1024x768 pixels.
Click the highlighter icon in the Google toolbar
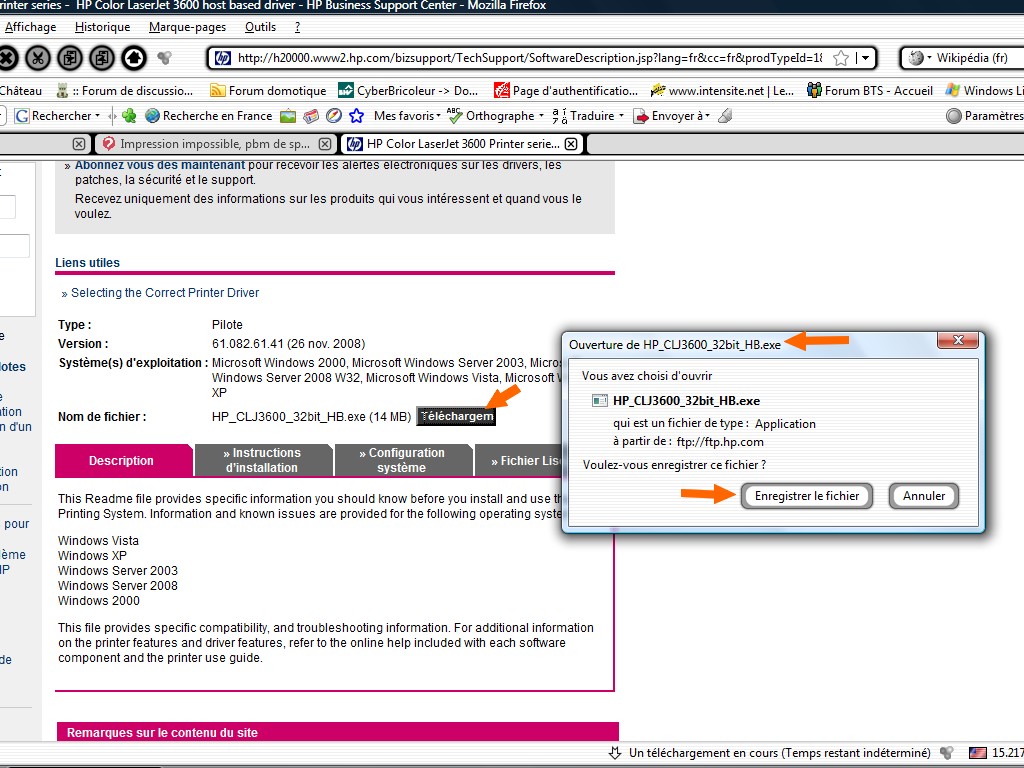pos(725,116)
